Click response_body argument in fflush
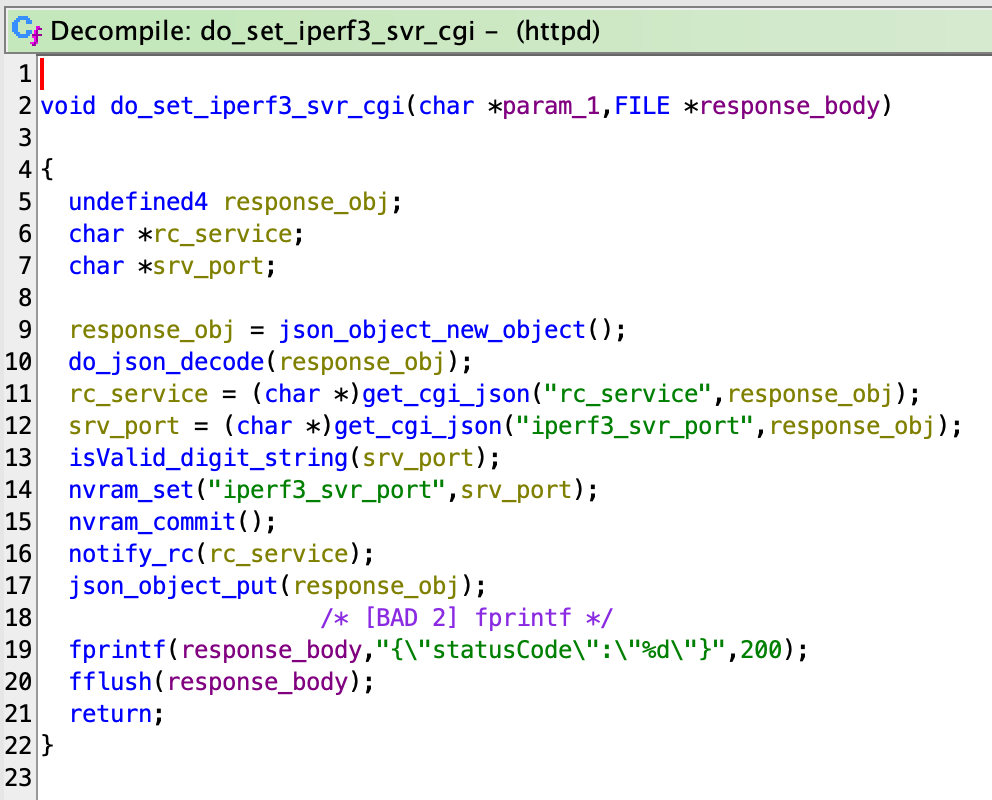992x800 pixels. (257, 682)
